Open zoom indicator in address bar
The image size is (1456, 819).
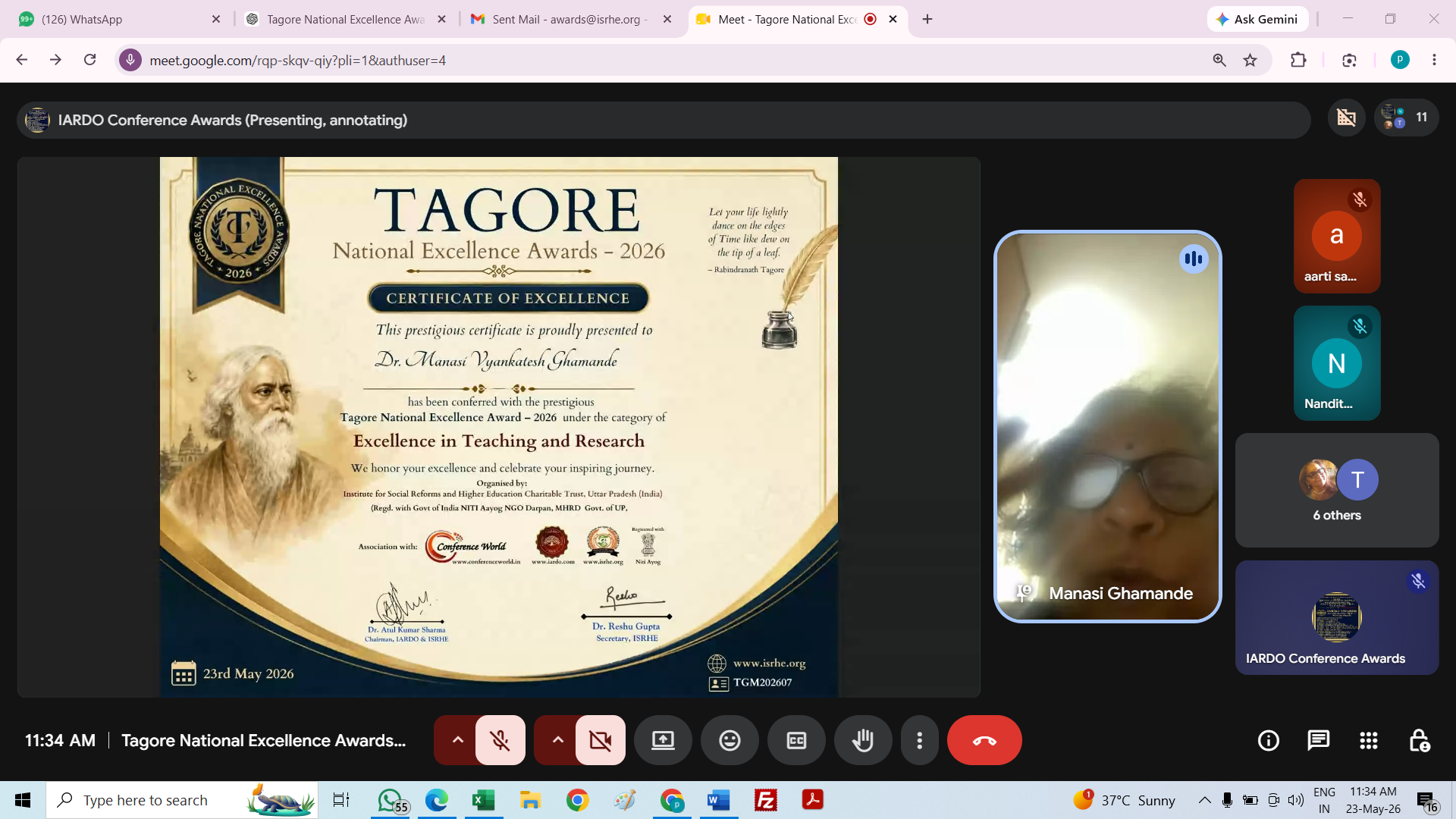point(1219,60)
